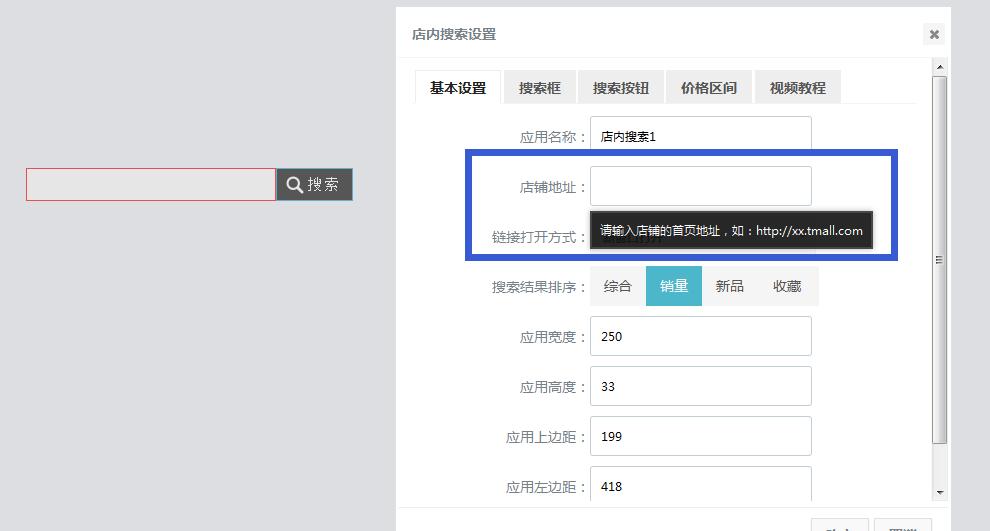The image size is (990, 531).
Task: Click the 应用宽度 field with 250
Action: click(x=701, y=336)
